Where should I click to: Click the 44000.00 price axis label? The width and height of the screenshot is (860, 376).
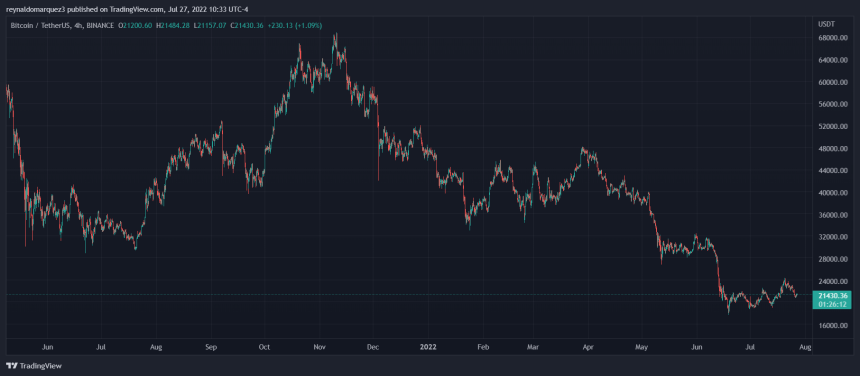point(833,170)
